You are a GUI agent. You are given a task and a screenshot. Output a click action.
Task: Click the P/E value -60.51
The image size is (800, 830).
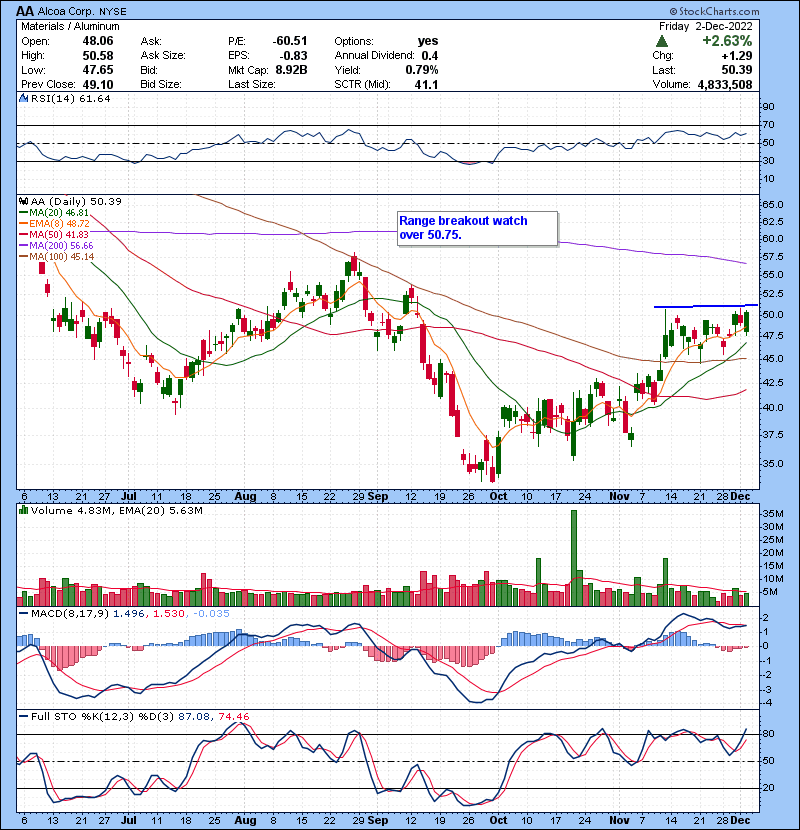pyautogui.click(x=290, y=41)
